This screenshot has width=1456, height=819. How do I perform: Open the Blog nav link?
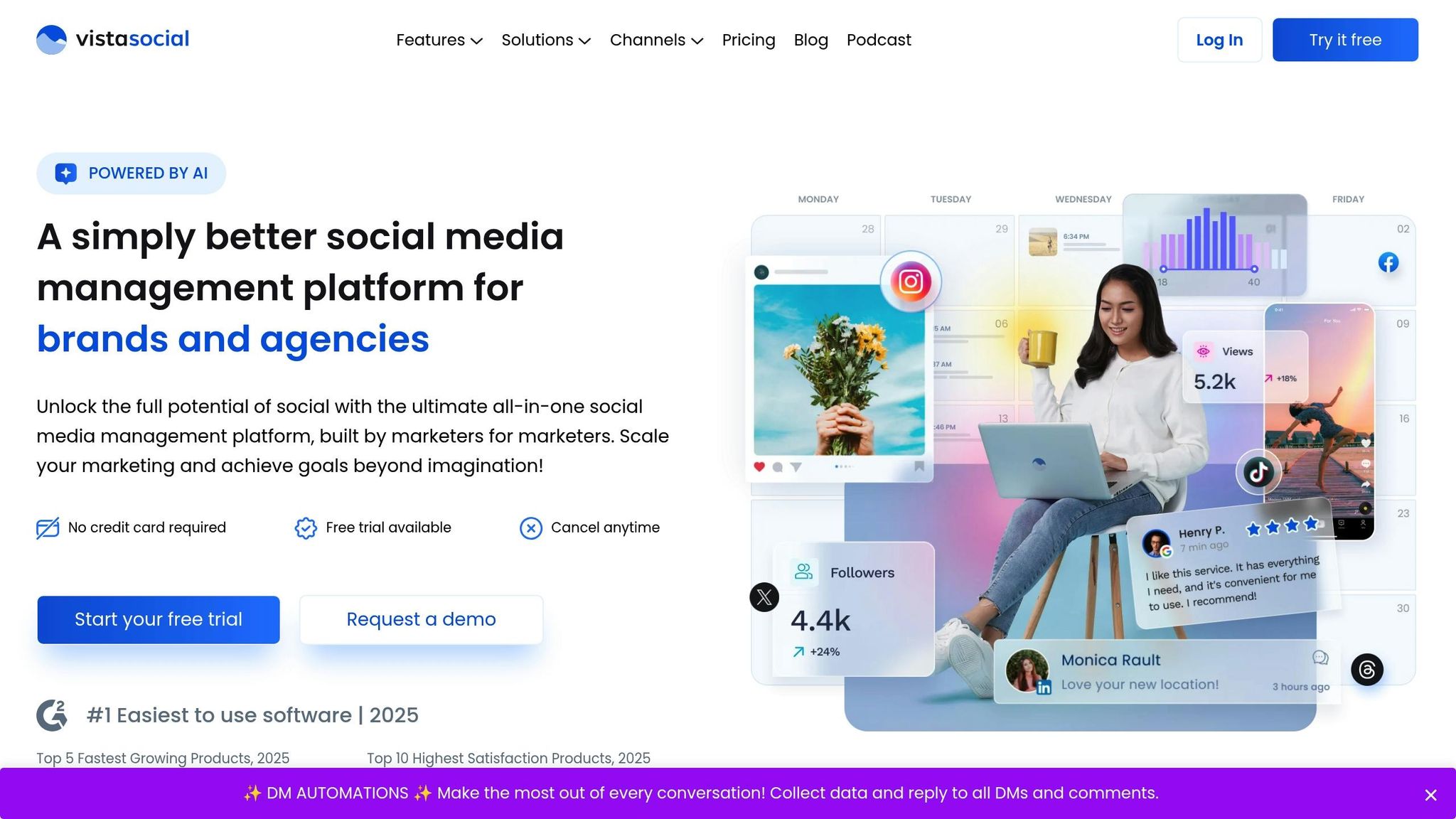pos(810,41)
